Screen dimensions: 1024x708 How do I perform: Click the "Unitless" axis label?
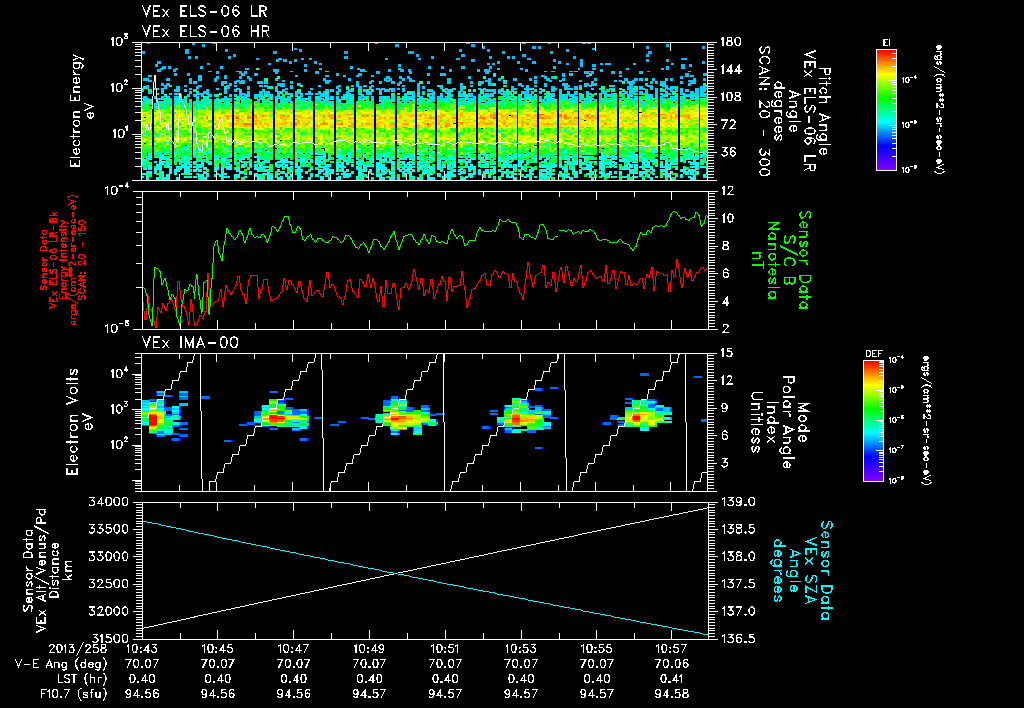click(756, 422)
